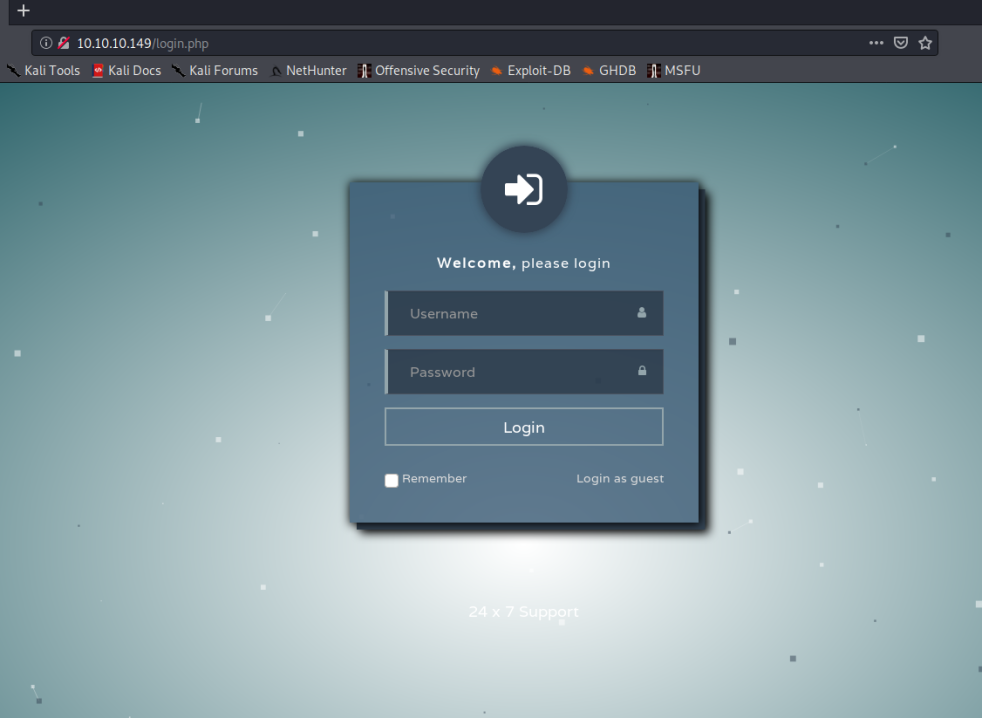
Task: Bookmark this page with the star icon
Action: (925, 43)
